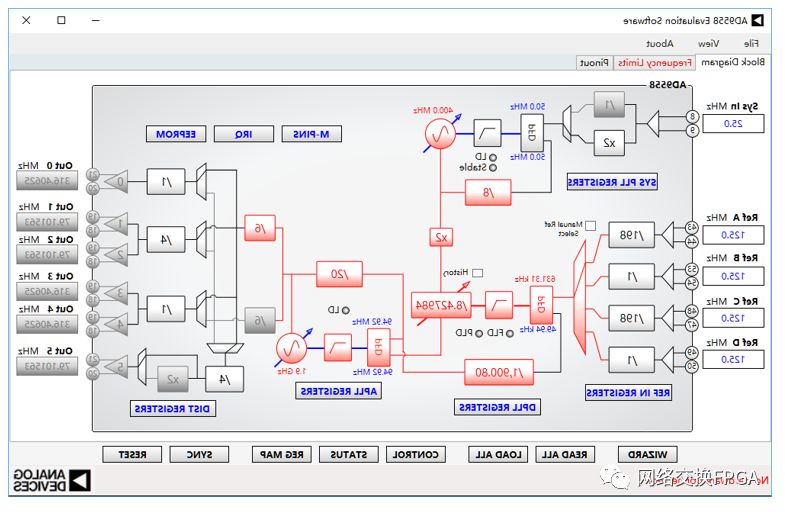The height and width of the screenshot is (512, 785).
Task: Click the Sys PLL Stable indicator
Action: (493, 168)
